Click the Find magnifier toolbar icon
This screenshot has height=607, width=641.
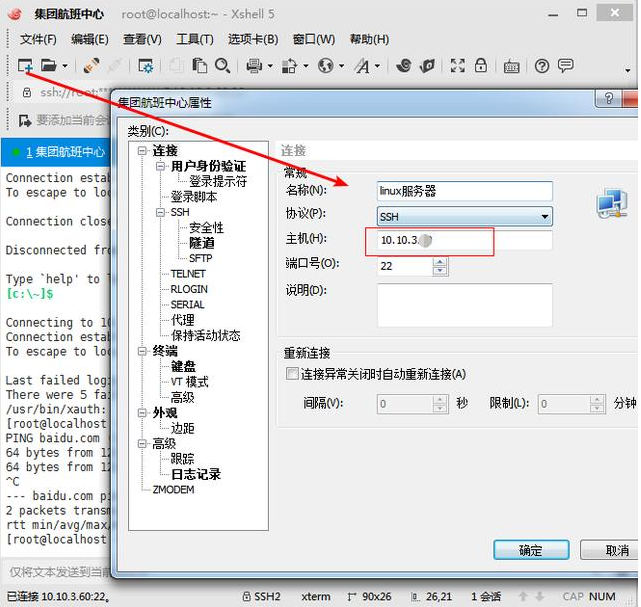coord(223,66)
